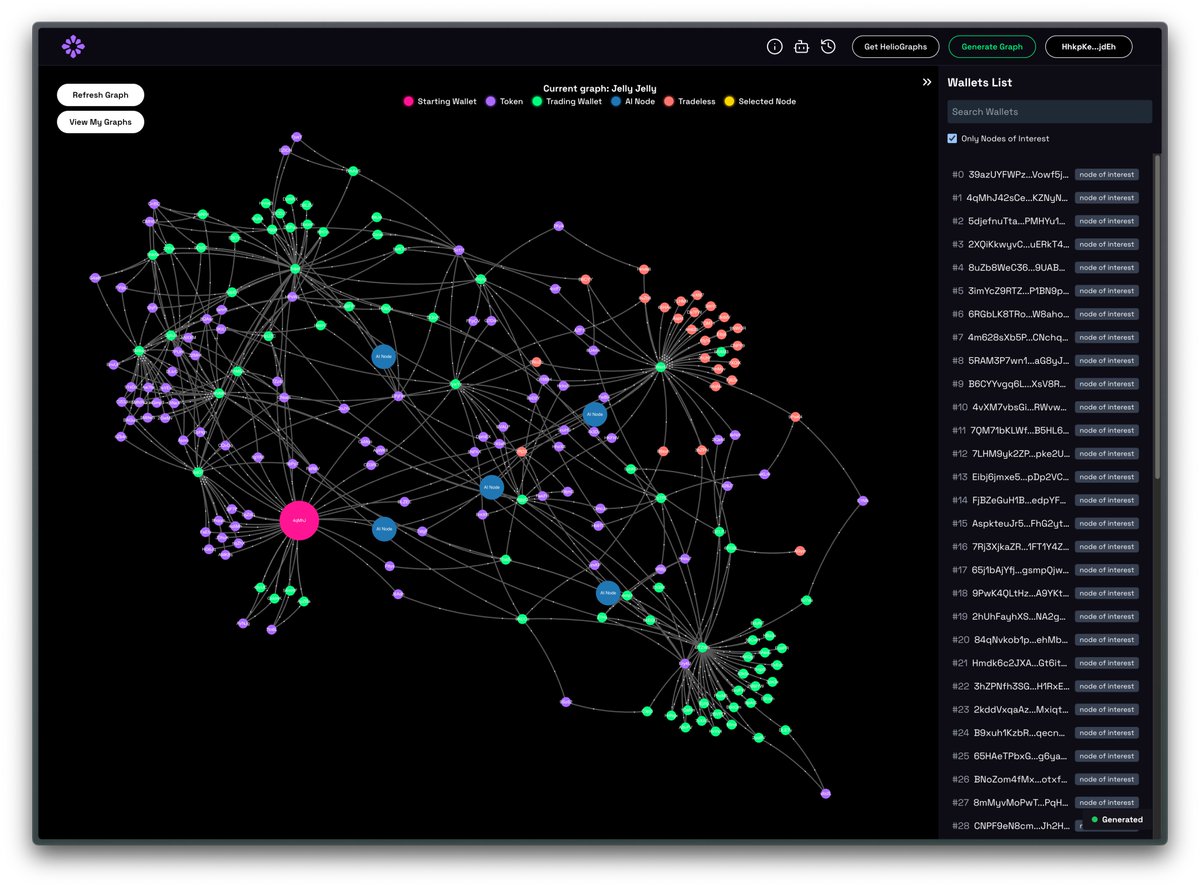Click the node of interest tag on wallet #5
This screenshot has width=1200, height=888.
[1106, 290]
